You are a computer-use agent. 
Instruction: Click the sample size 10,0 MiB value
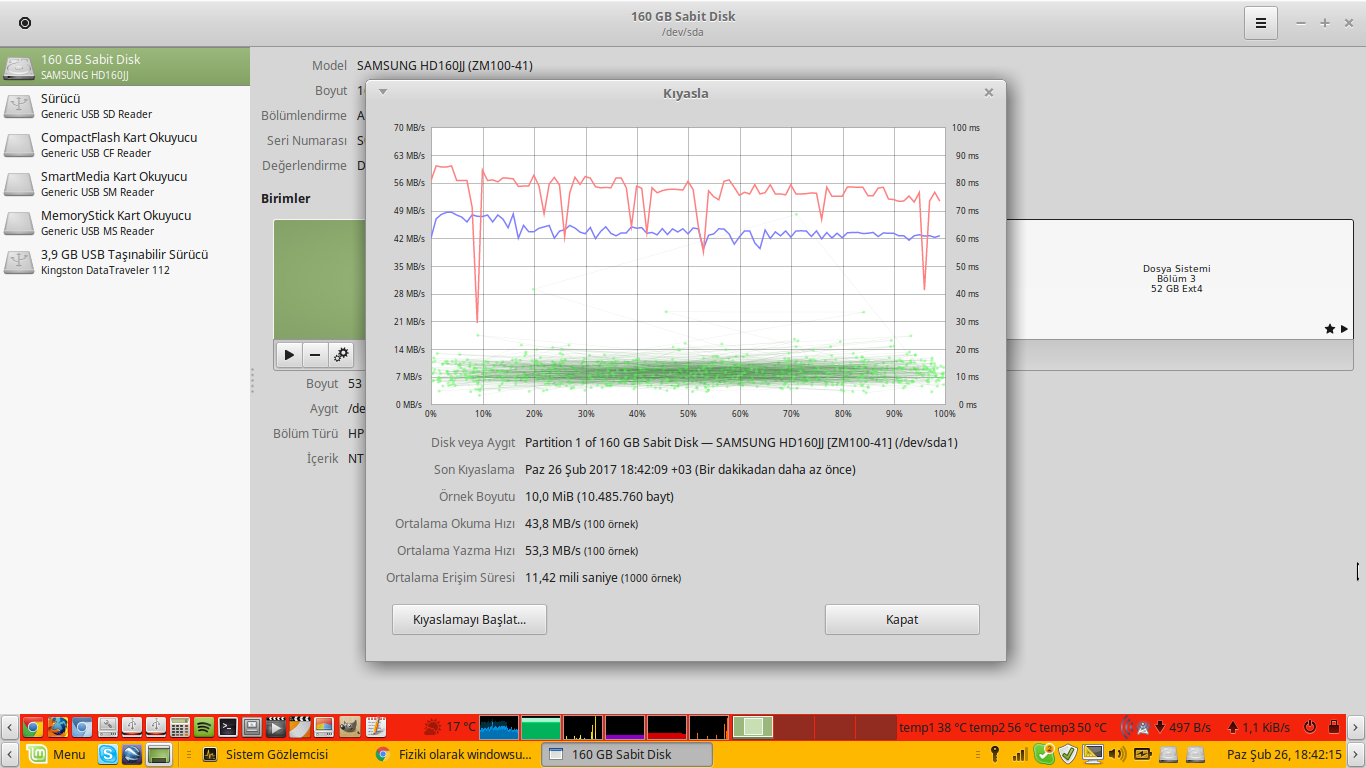click(599, 497)
